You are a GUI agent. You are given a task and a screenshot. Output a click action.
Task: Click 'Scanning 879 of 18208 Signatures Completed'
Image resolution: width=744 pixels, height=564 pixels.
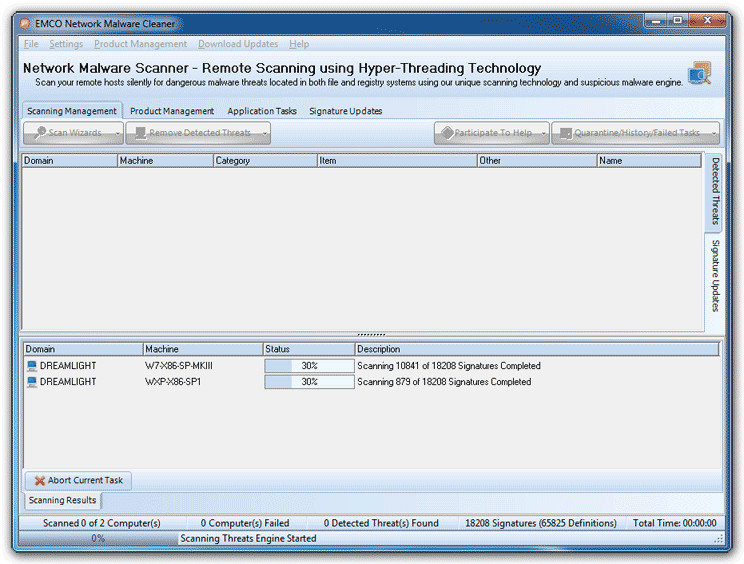[x=444, y=382]
